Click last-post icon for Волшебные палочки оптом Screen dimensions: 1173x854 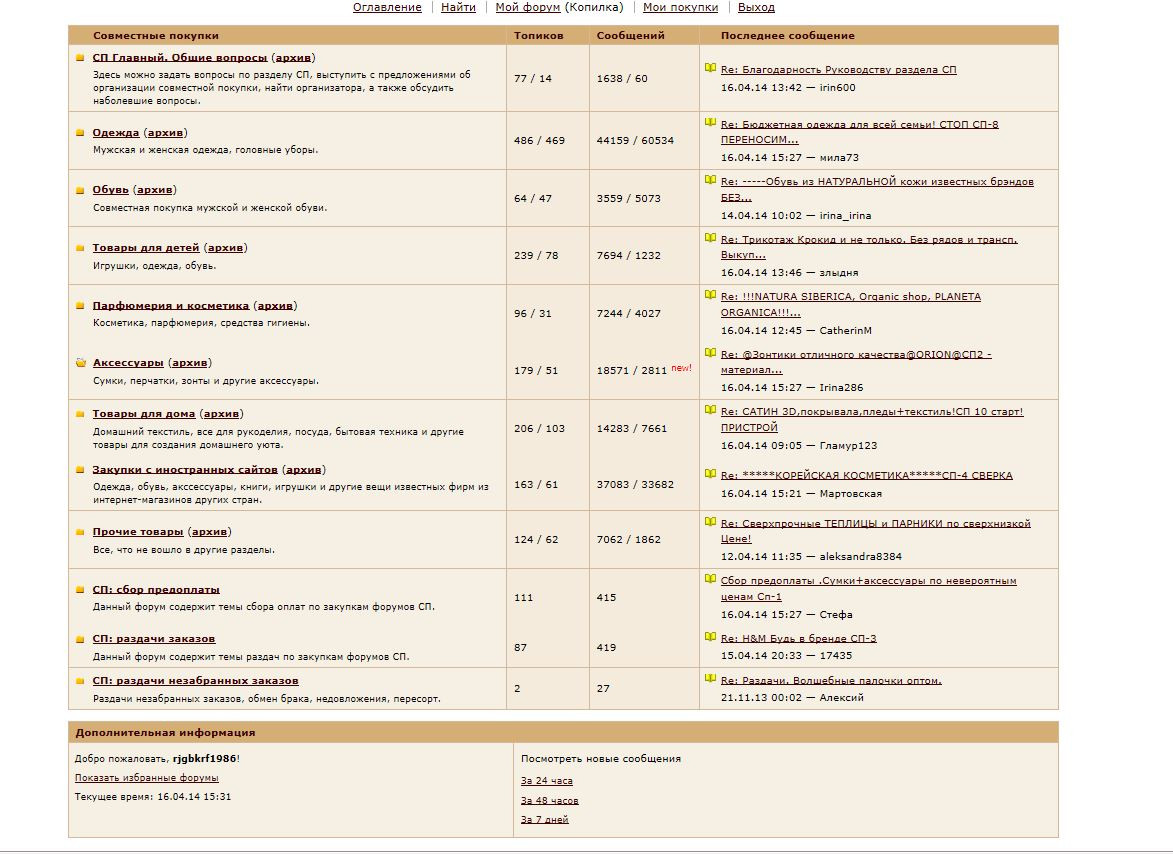[x=710, y=679]
